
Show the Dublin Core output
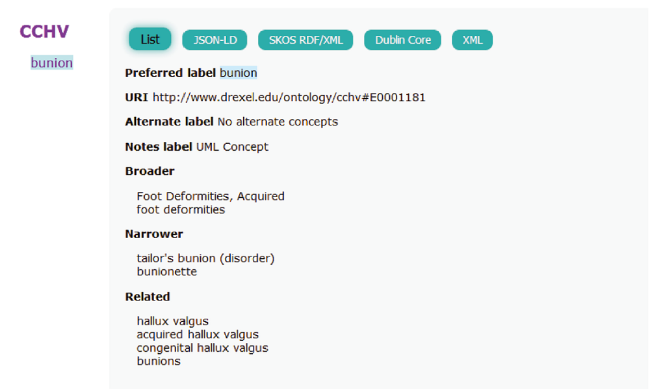point(403,40)
